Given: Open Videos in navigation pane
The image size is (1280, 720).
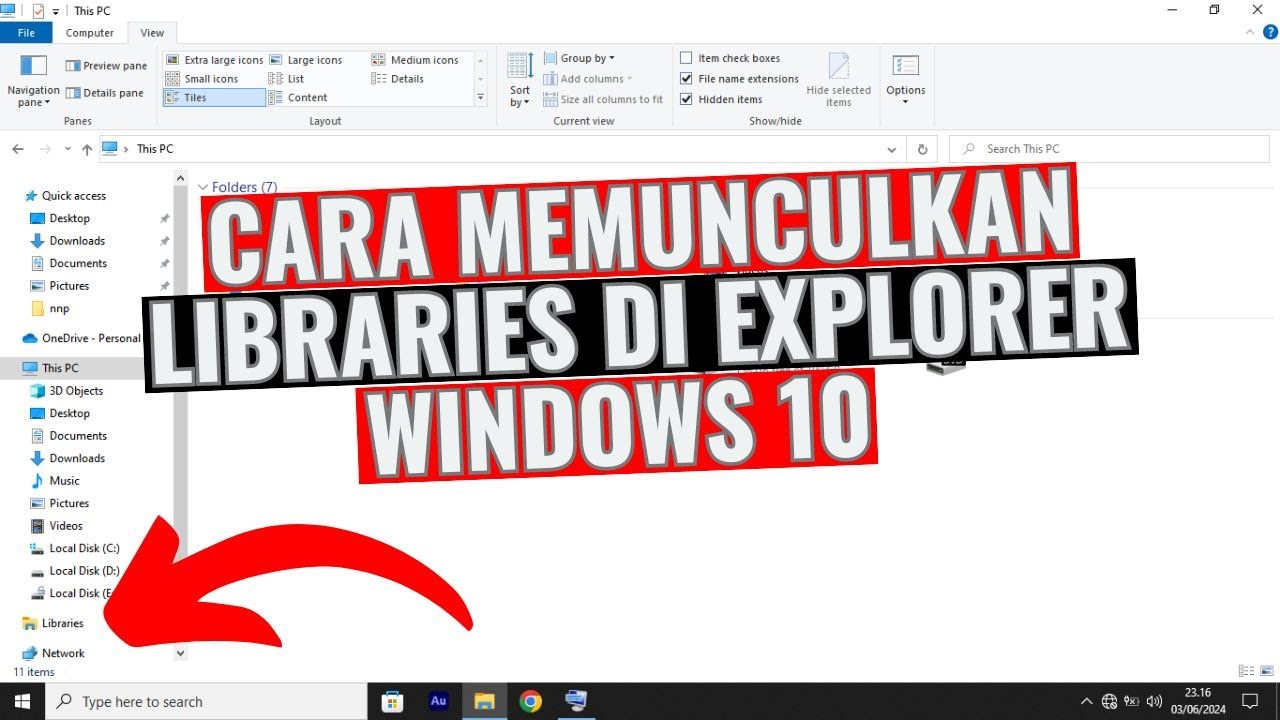Looking at the screenshot, I should tap(66, 526).
